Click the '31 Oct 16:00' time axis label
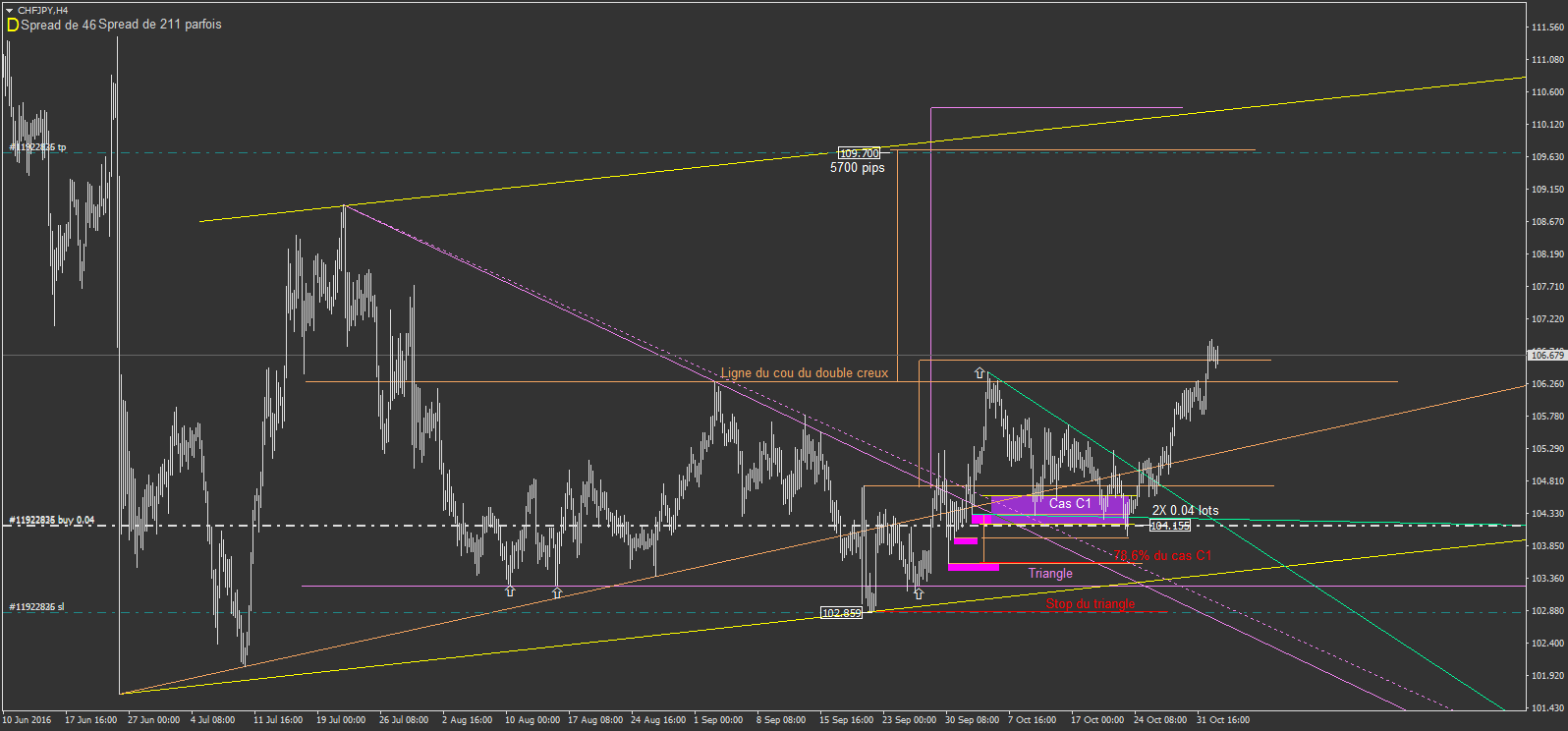Screen dimensions: 1568x731 click(1223, 720)
